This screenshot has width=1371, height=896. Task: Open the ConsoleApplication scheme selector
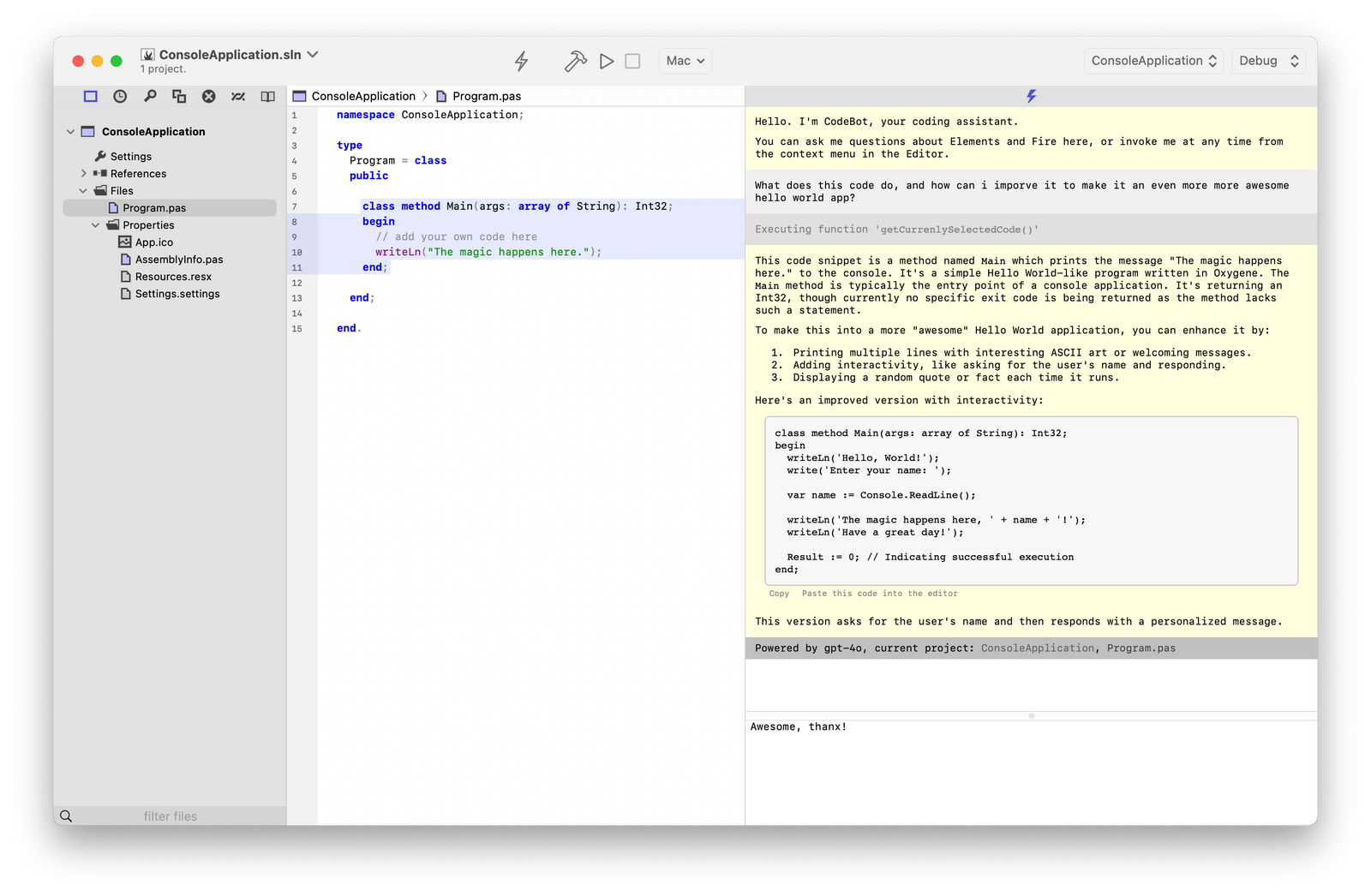tap(1153, 61)
